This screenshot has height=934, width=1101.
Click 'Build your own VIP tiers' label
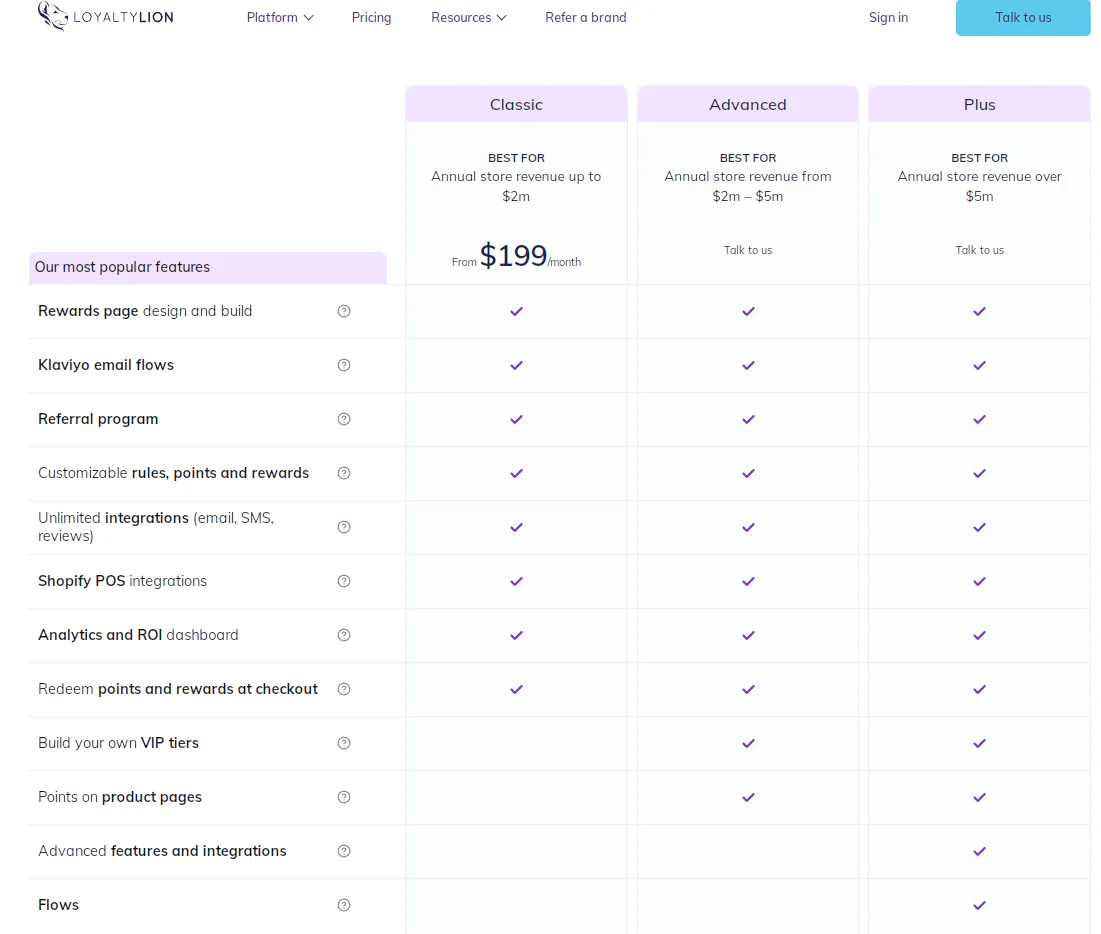[x=118, y=744]
